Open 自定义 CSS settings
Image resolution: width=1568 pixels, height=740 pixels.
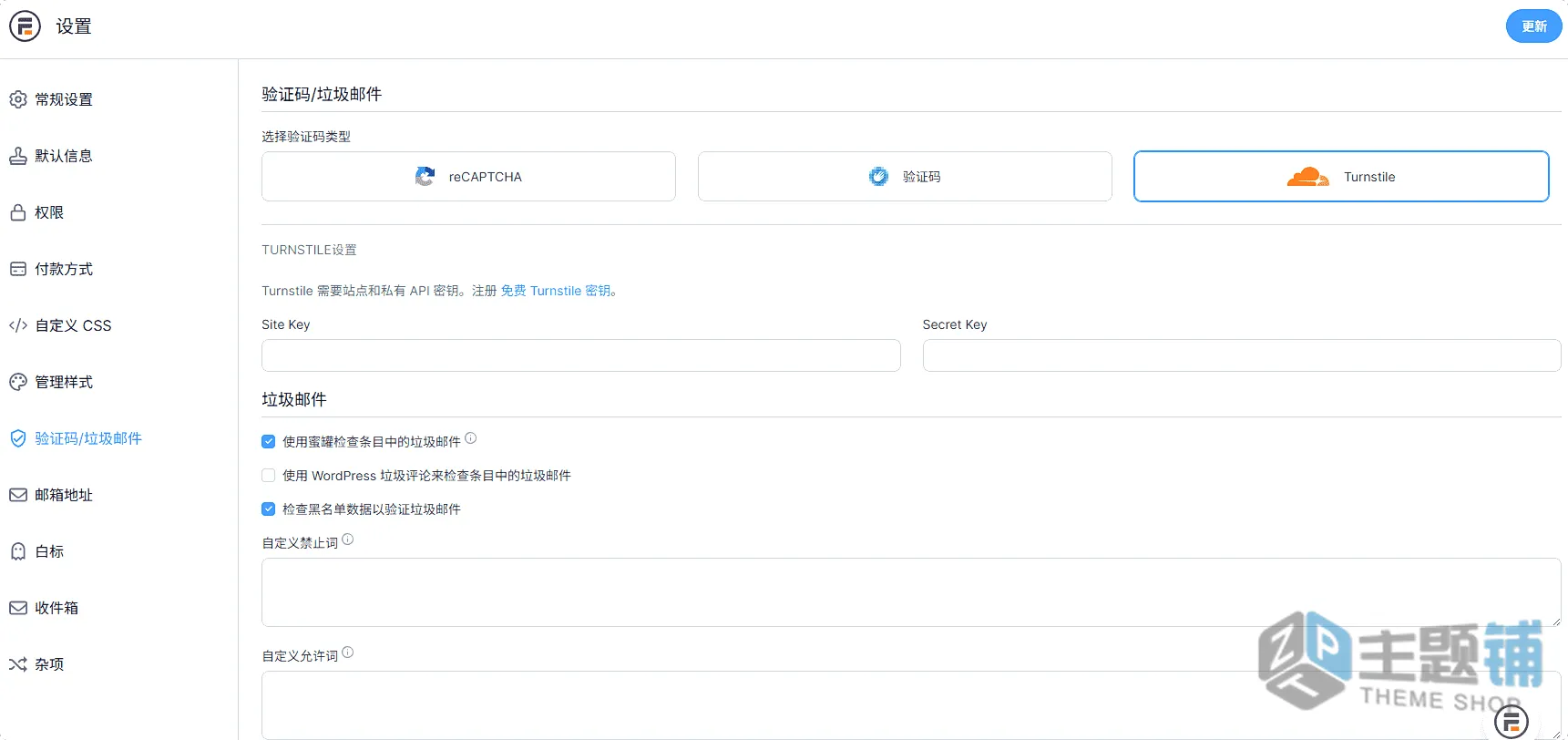73,325
